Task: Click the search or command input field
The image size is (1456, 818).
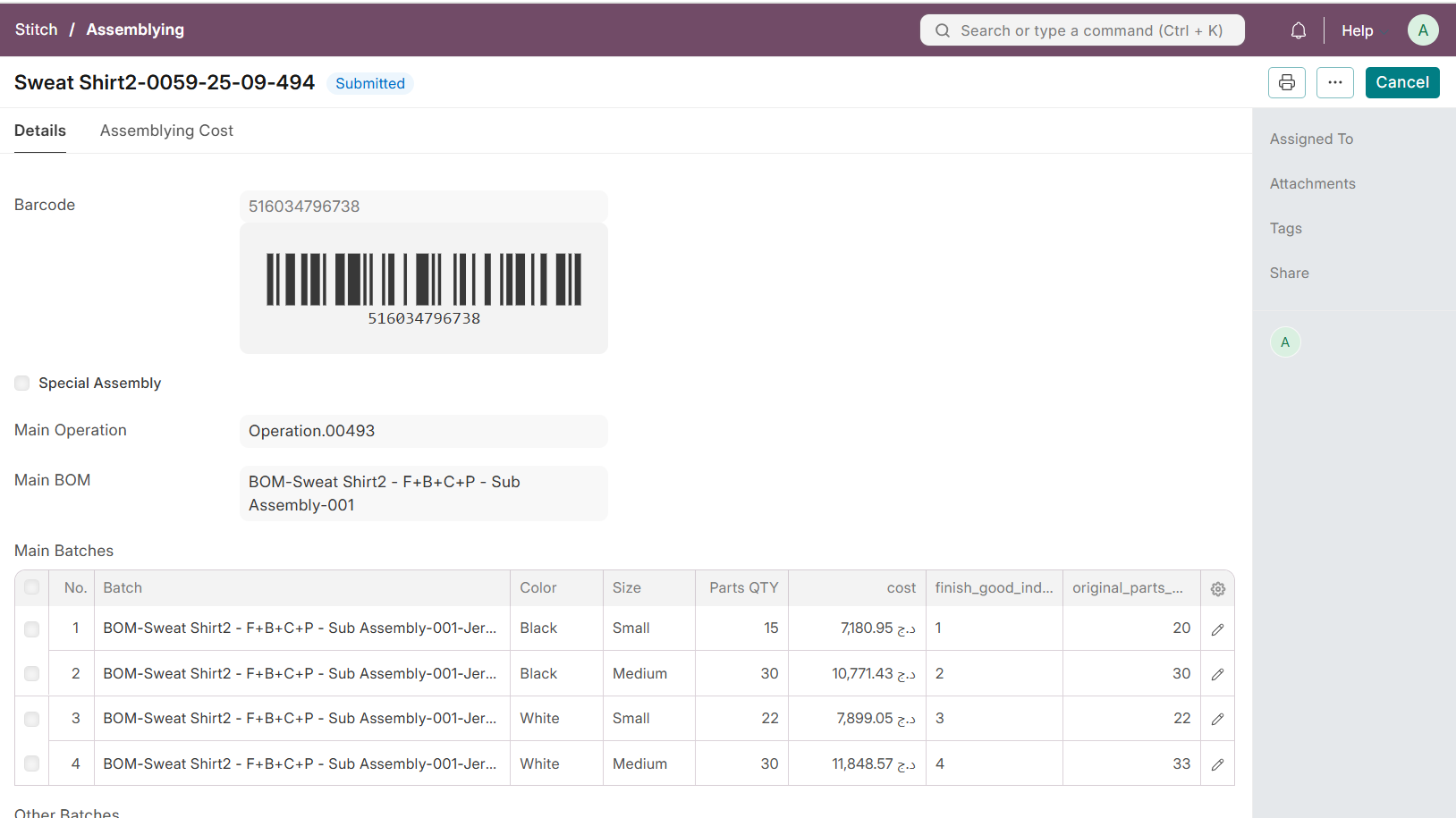Action: click(1082, 30)
